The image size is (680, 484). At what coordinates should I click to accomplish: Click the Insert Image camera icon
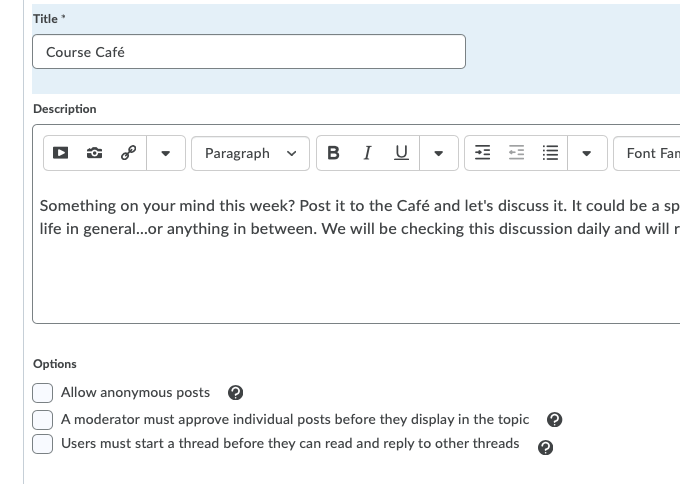point(94,153)
